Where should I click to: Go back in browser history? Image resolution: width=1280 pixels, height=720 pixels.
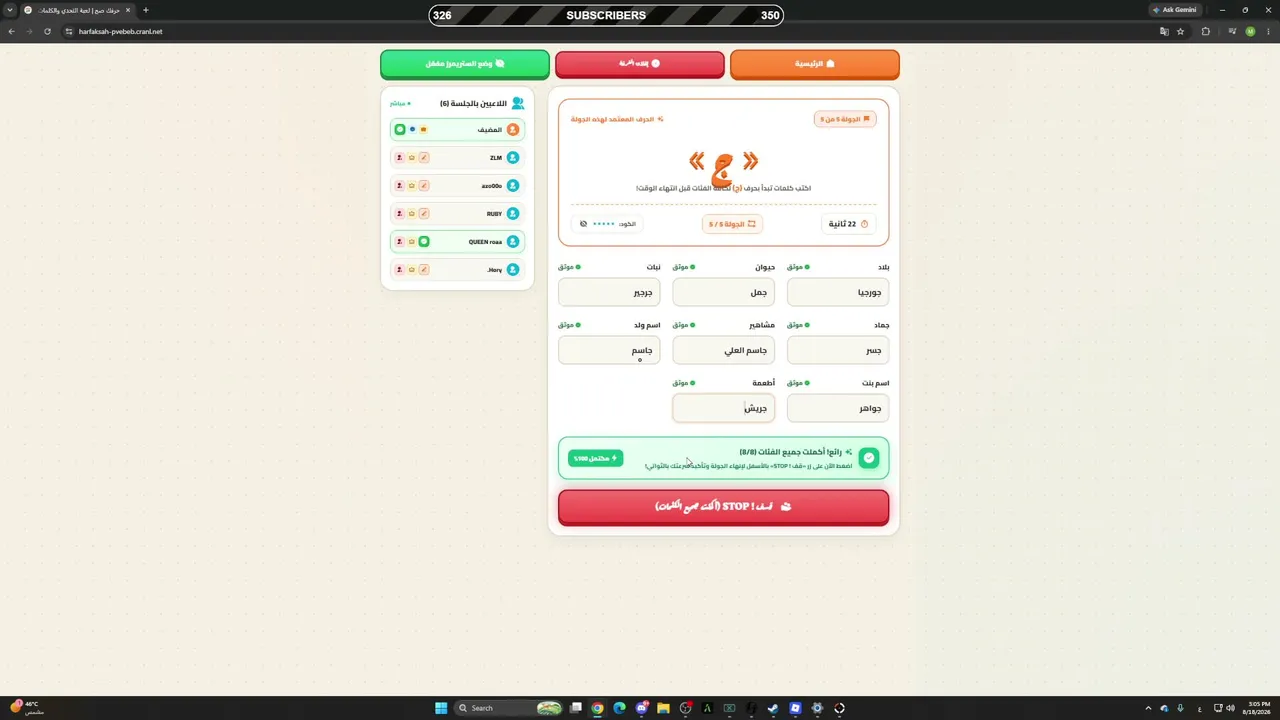click(11, 31)
